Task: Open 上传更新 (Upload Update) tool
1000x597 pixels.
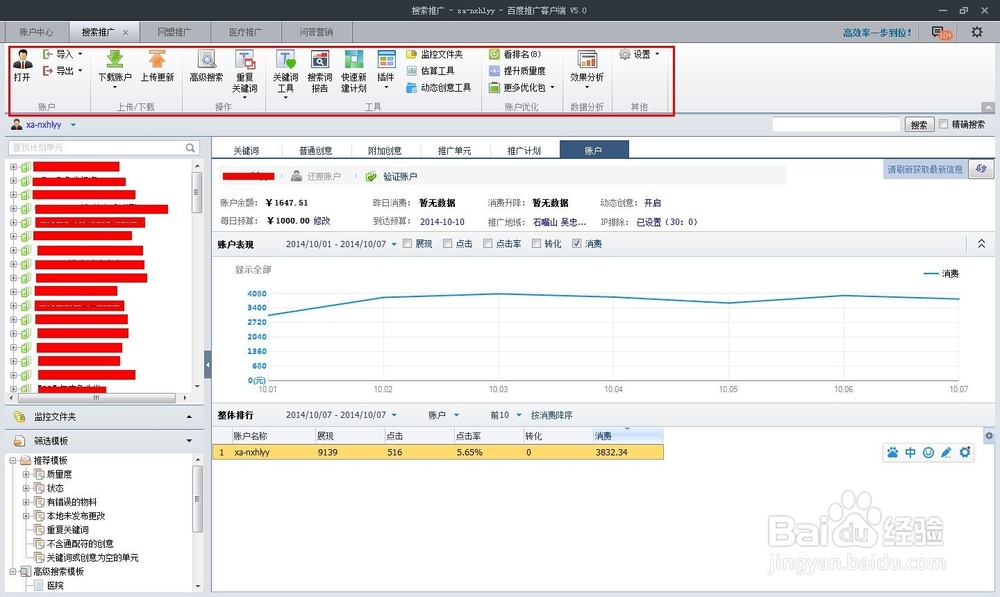Action: coord(155,70)
